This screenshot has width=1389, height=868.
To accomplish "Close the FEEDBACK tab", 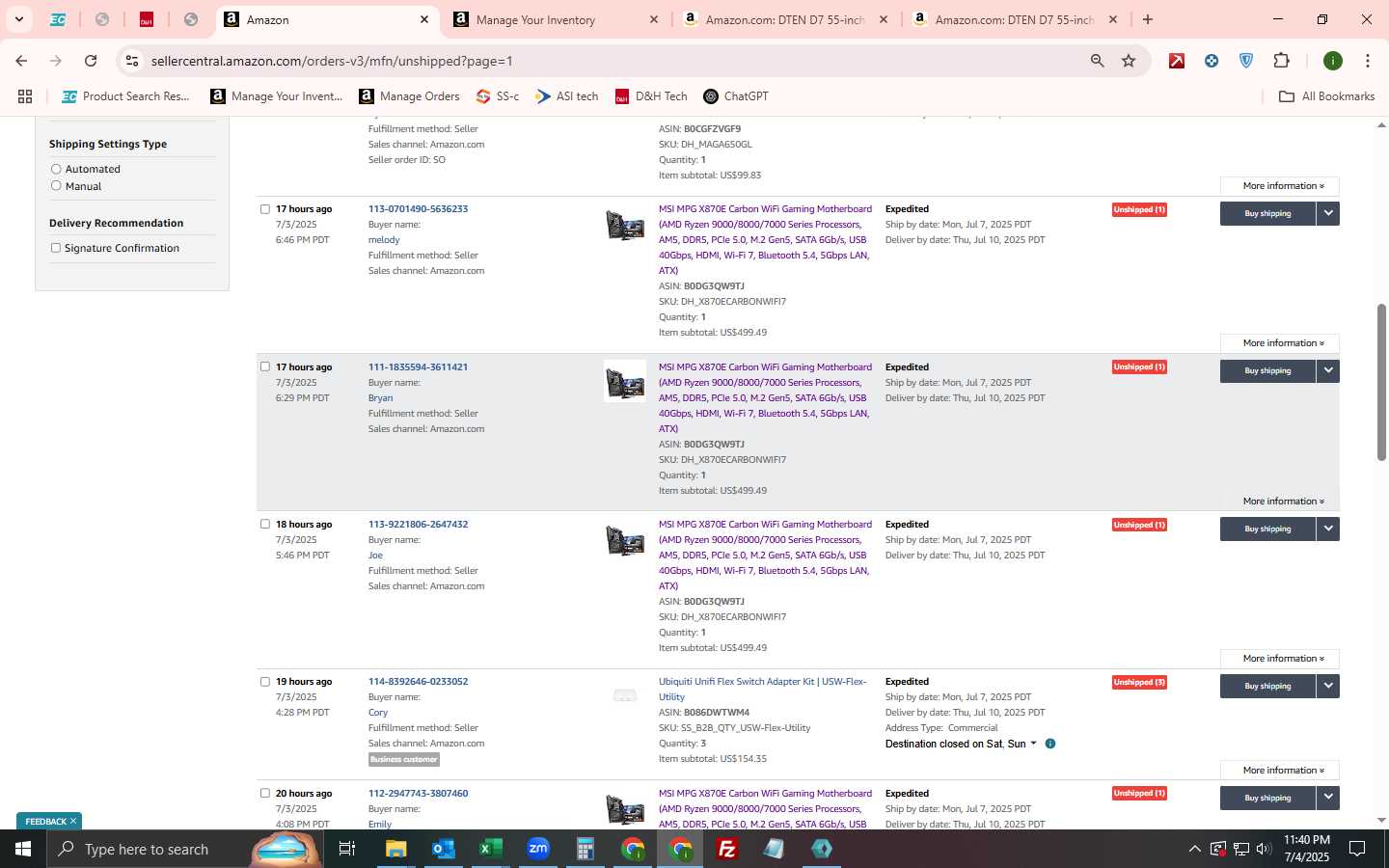I will [x=72, y=821].
